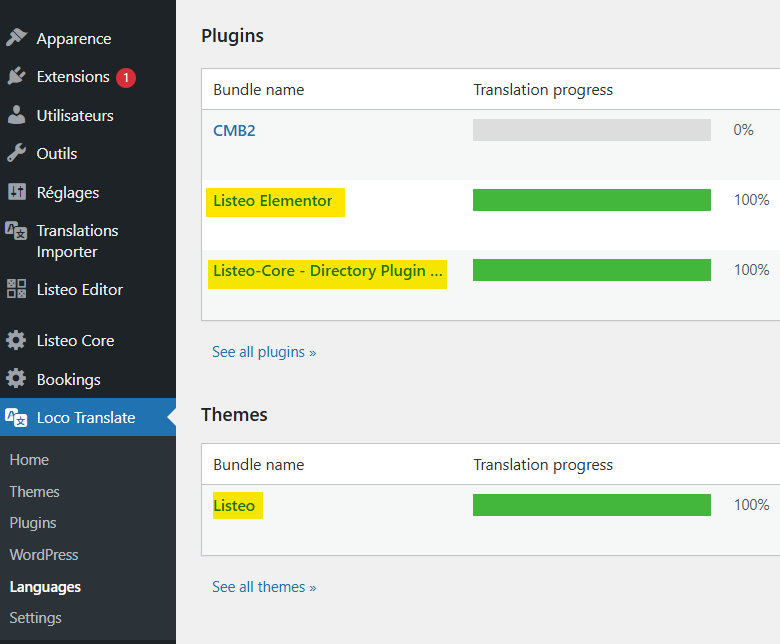The width and height of the screenshot is (780, 644).
Task: Open the CMB2 plugin bundle
Action: [x=235, y=130]
